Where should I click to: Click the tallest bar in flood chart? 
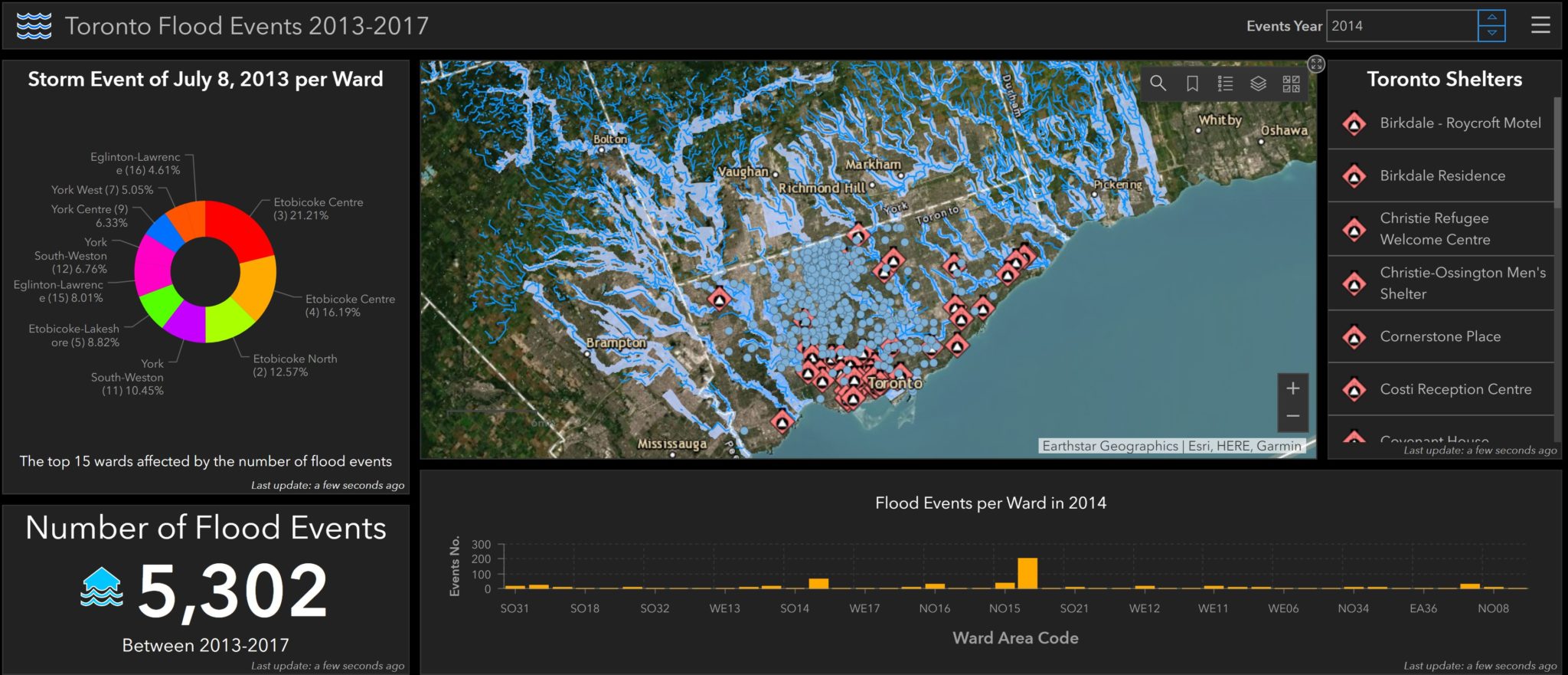pos(1027,573)
